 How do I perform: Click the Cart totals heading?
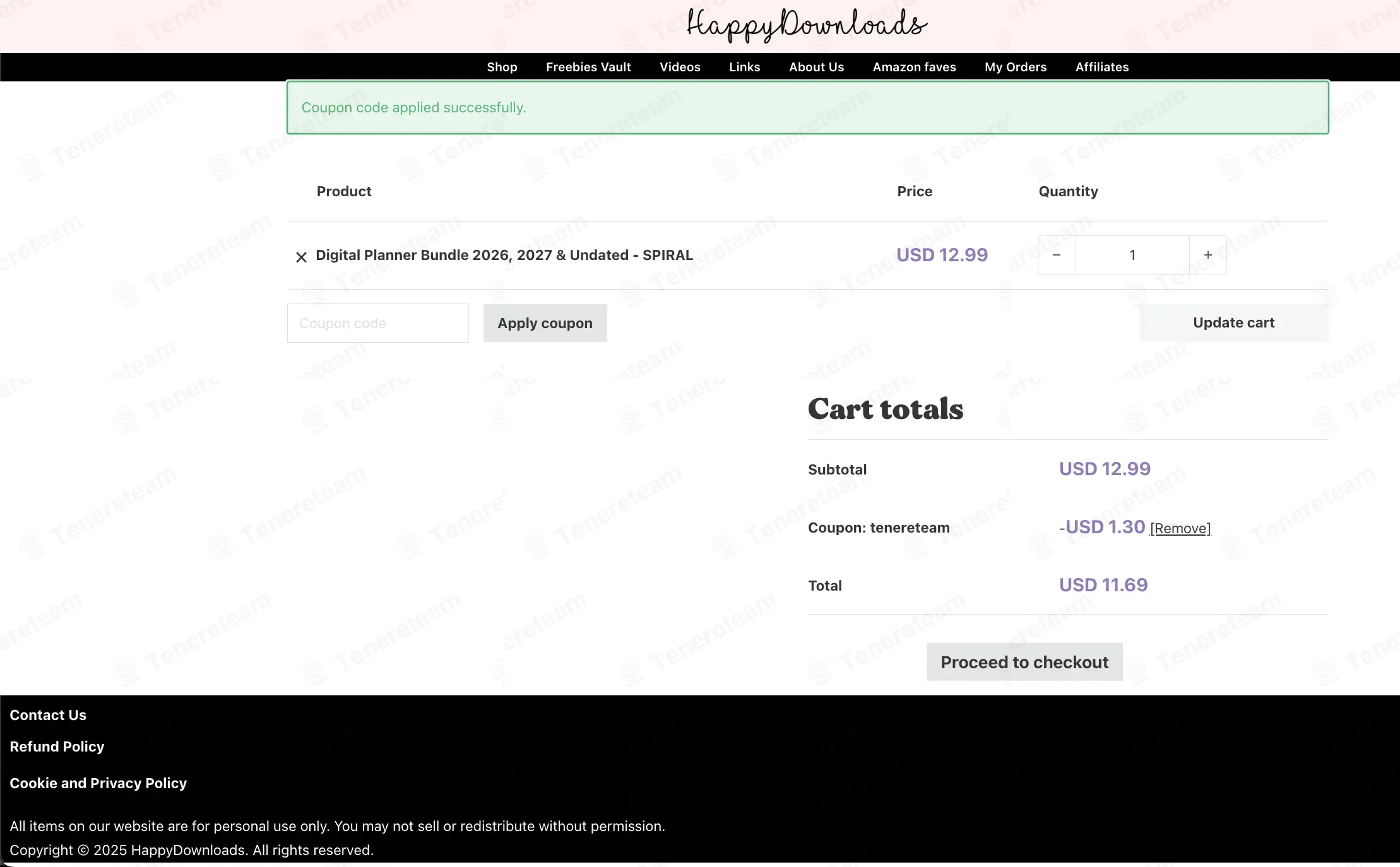(886, 409)
